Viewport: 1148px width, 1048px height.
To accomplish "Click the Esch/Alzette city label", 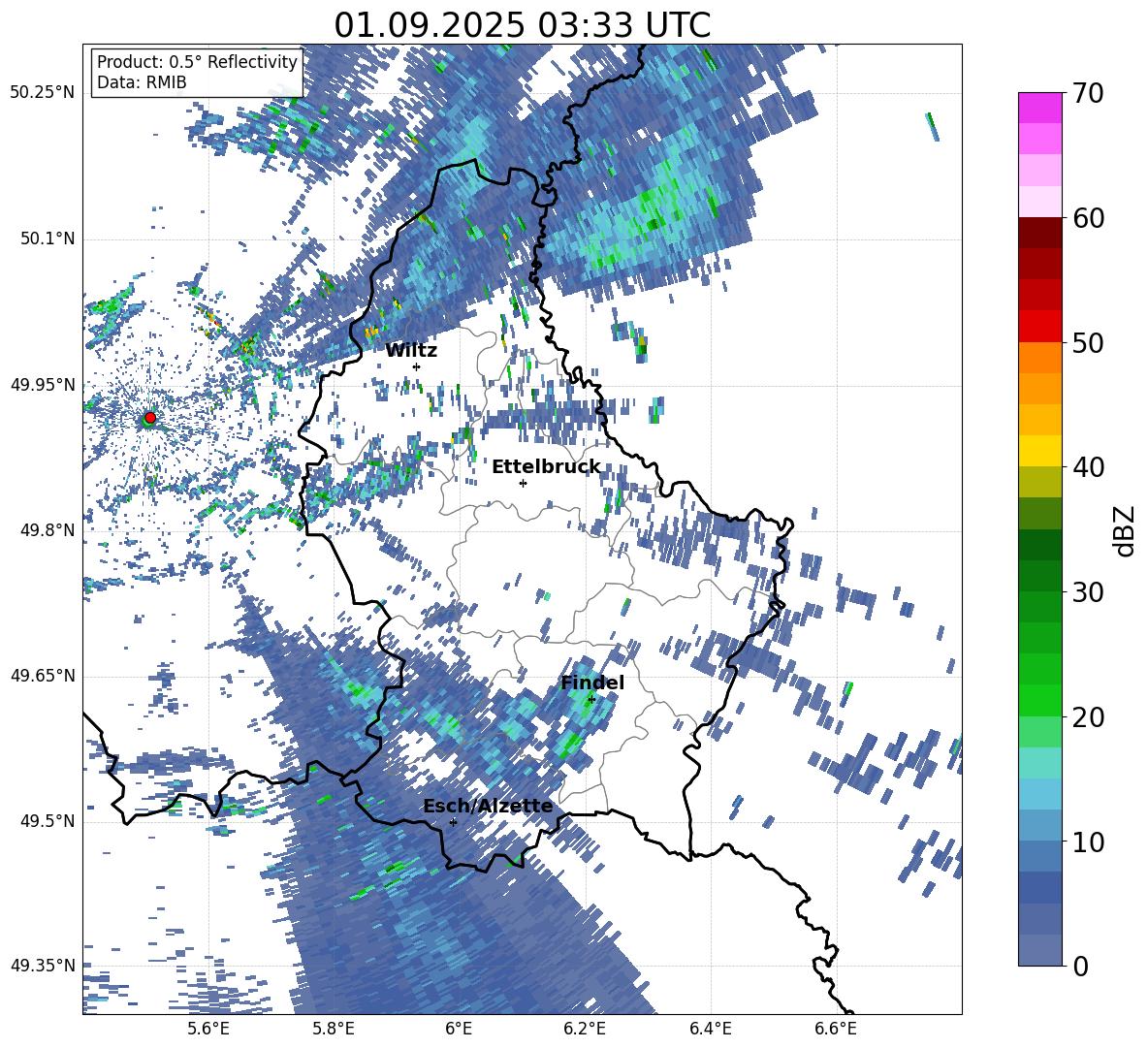I will tap(488, 806).
